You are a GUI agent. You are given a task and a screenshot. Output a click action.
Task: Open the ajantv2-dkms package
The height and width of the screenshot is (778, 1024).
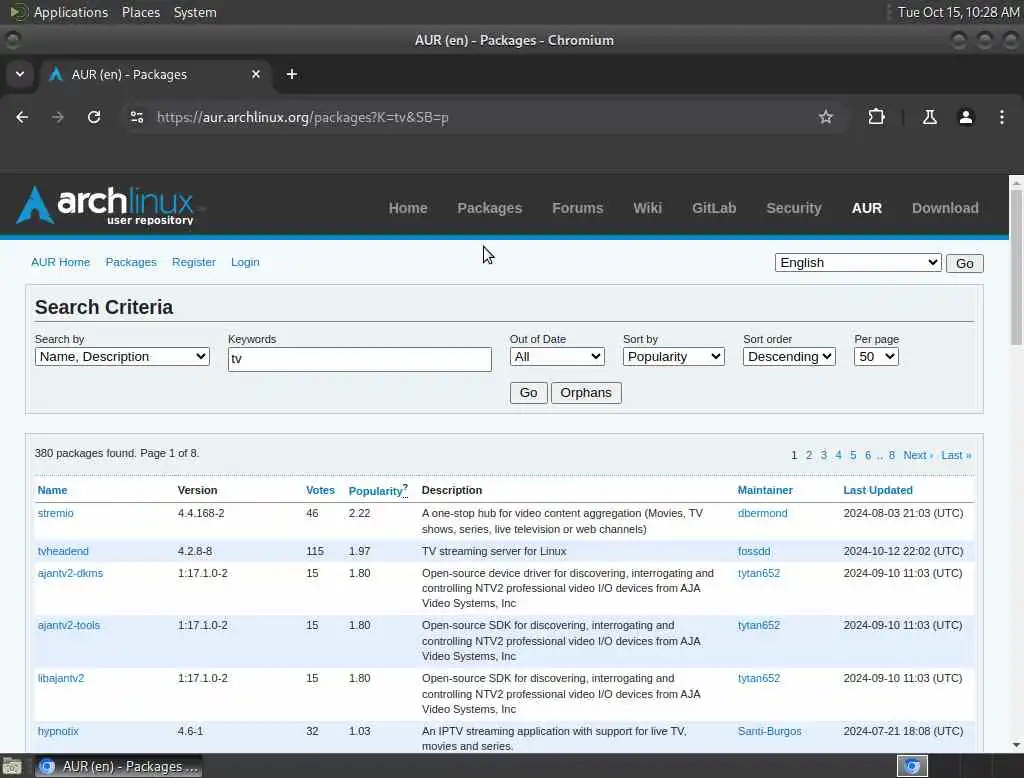click(x=70, y=573)
